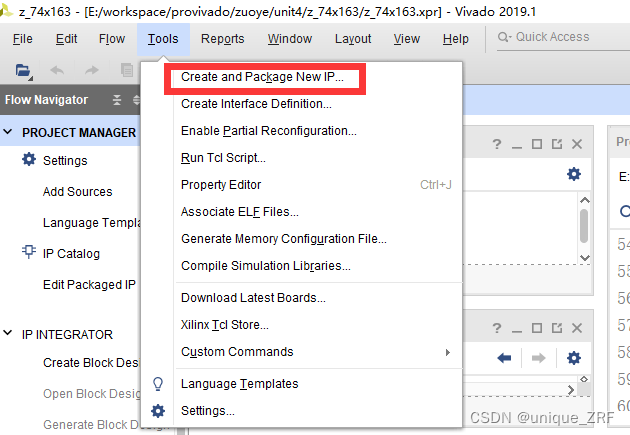The width and height of the screenshot is (630, 435).
Task: Close the lower panel
Action: coord(577,328)
